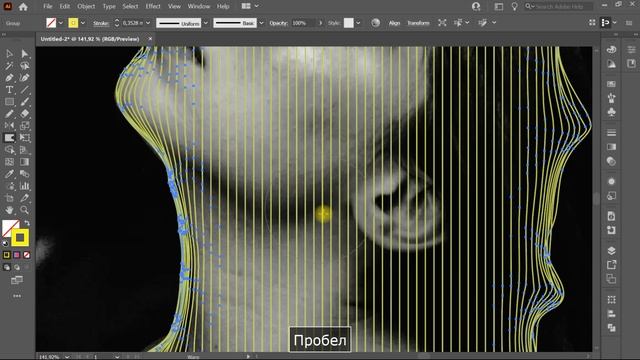The image size is (640, 360).
Task: Enable Draw Normal mode
Action: [7, 267]
